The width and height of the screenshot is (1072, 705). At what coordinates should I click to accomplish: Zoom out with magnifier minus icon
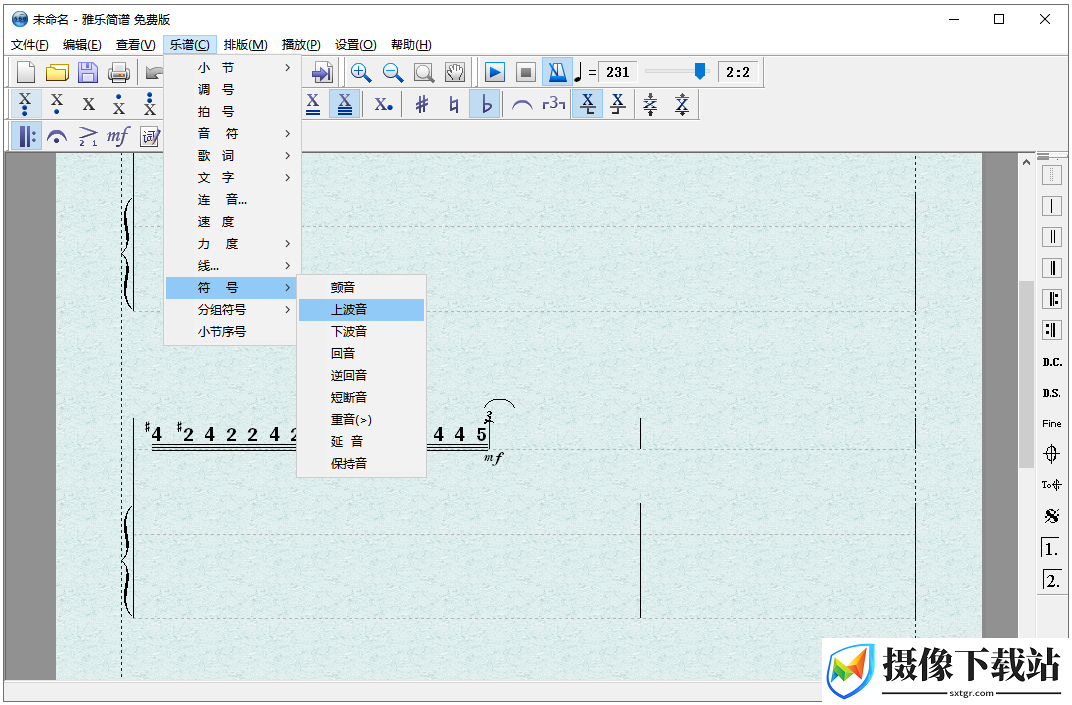pyautogui.click(x=392, y=72)
